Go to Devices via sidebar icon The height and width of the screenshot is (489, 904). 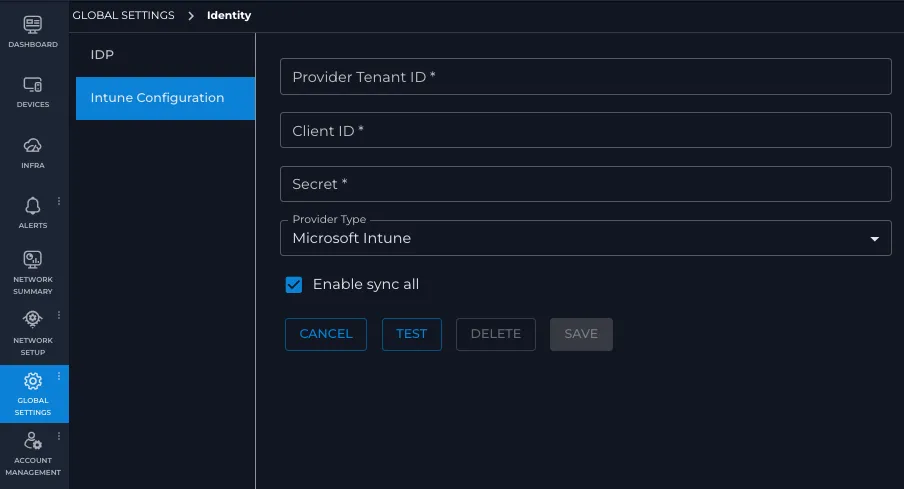pos(32,85)
